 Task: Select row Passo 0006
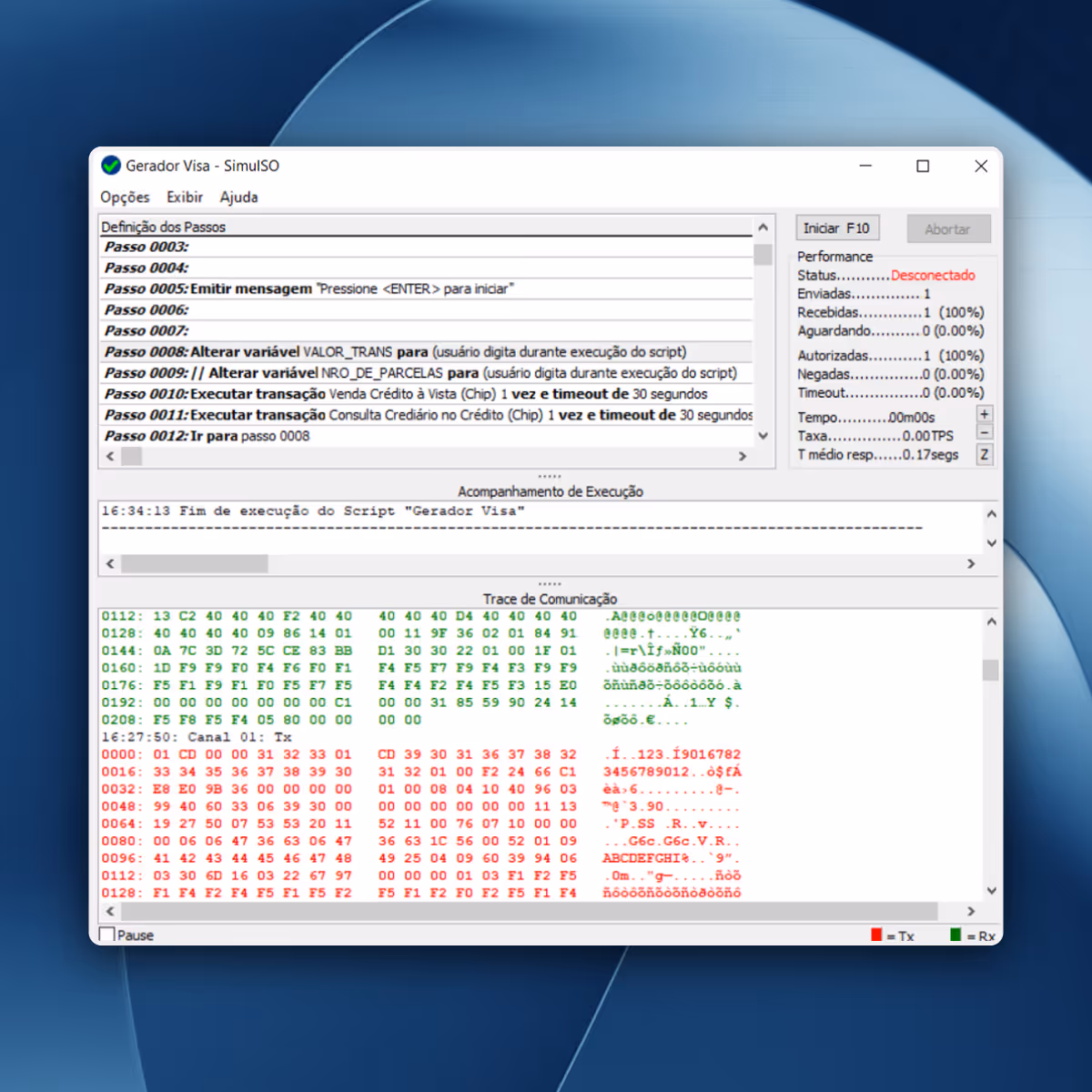coord(426,310)
